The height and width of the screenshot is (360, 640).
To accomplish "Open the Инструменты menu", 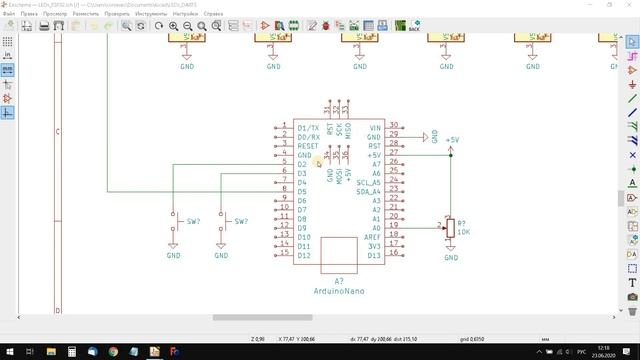I will tap(151, 14).
